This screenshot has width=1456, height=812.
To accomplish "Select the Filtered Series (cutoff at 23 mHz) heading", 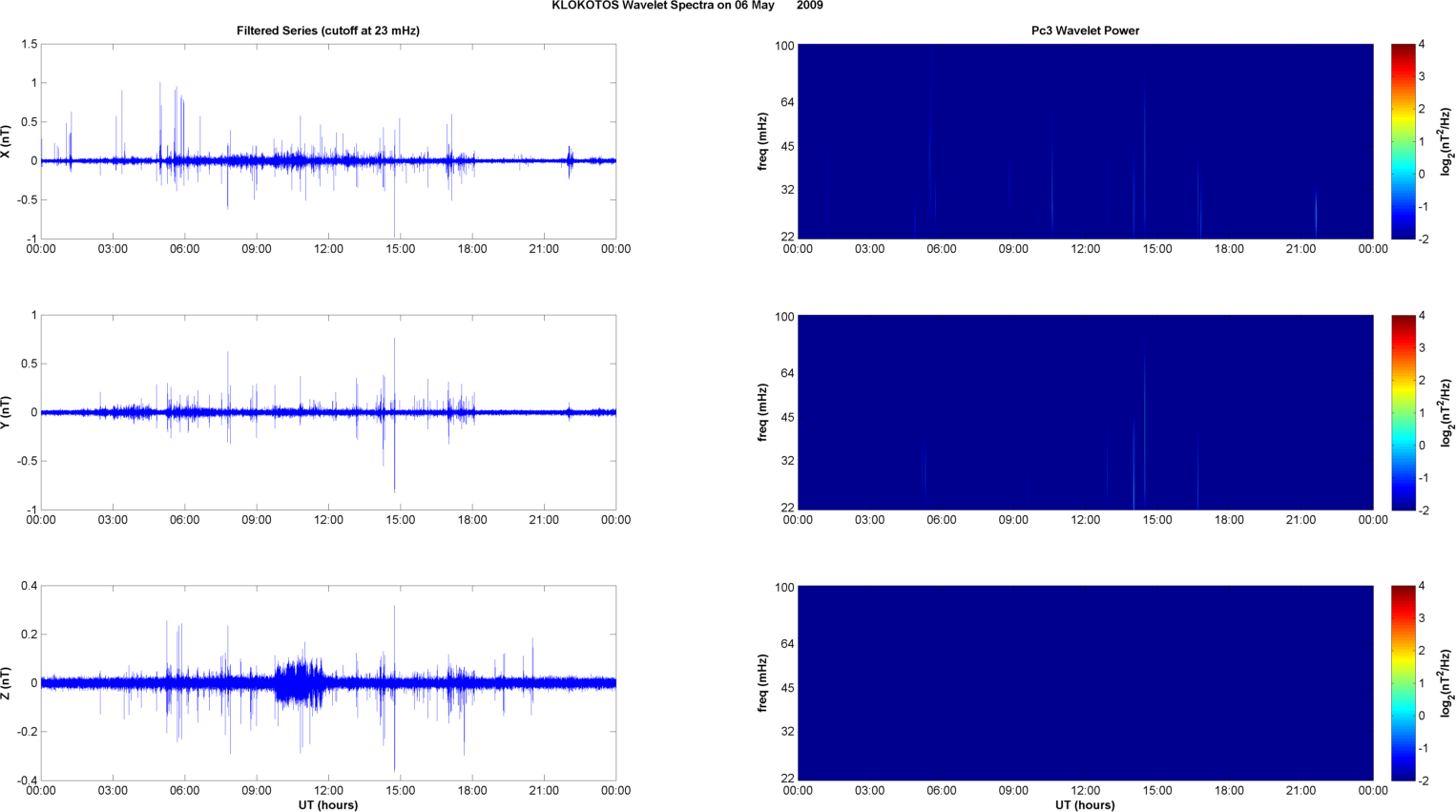I will [x=328, y=31].
